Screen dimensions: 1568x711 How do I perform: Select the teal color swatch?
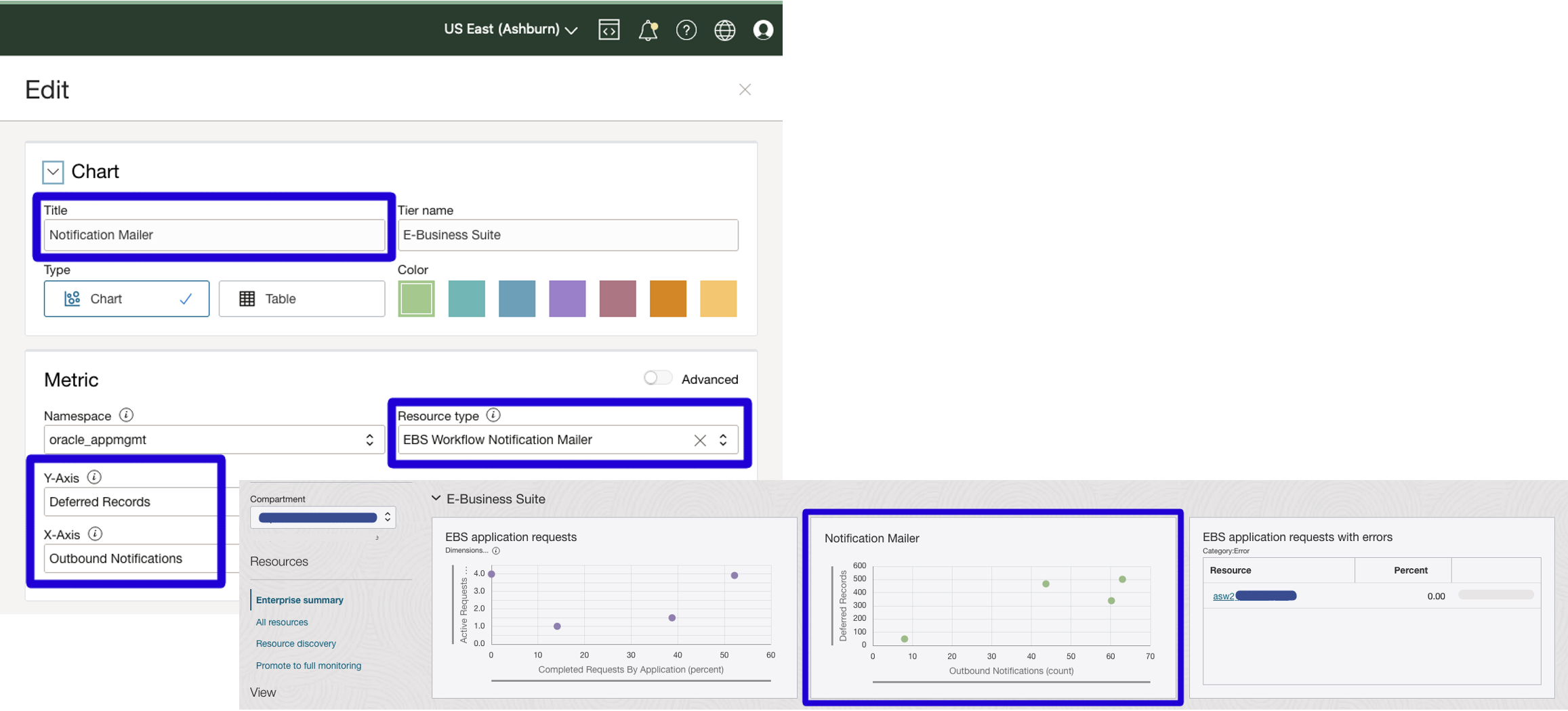(x=466, y=299)
